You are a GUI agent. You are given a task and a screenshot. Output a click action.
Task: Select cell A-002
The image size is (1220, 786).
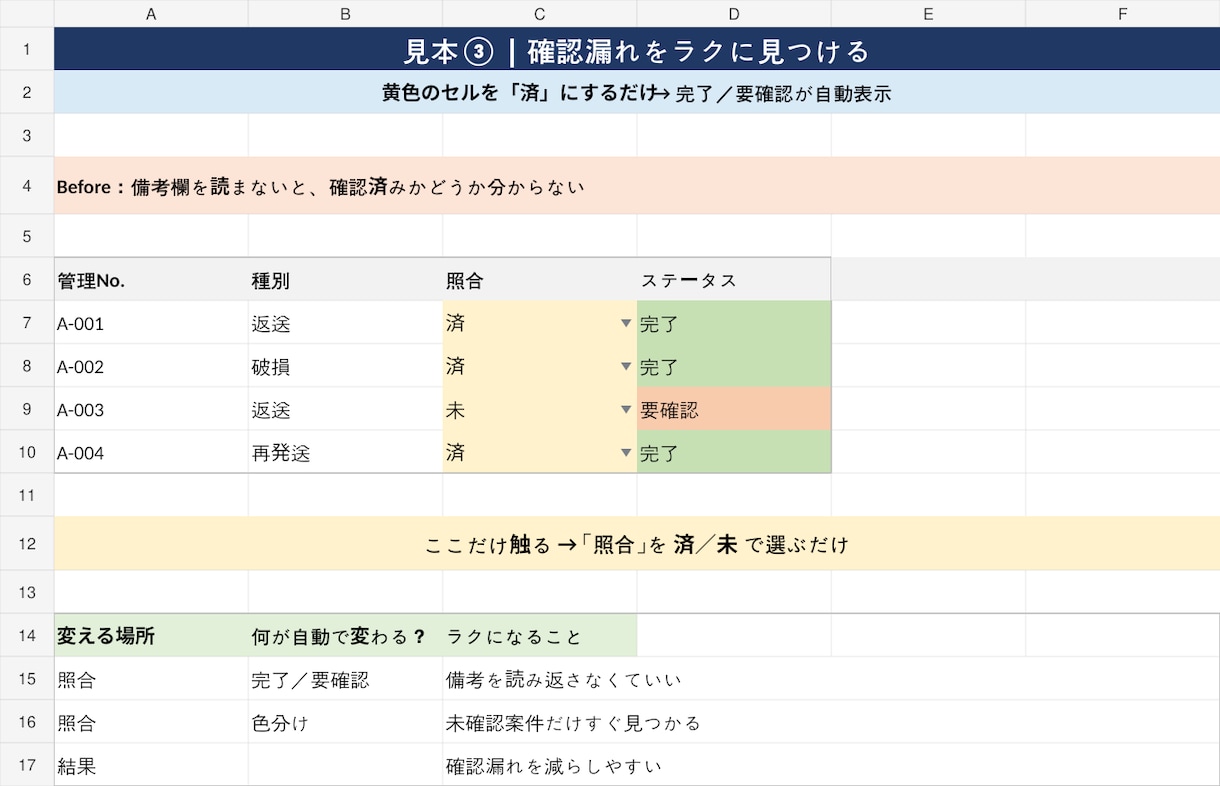(151, 366)
